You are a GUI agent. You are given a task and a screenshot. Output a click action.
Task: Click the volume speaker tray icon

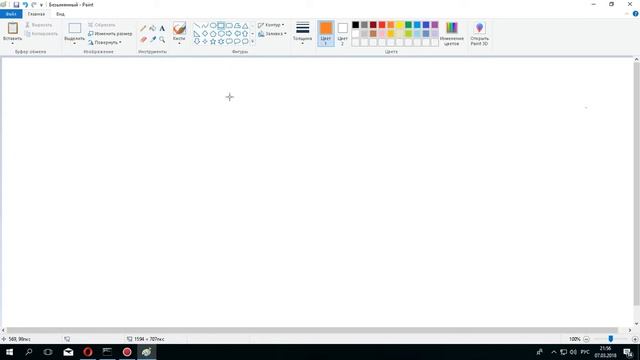tap(573, 352)
